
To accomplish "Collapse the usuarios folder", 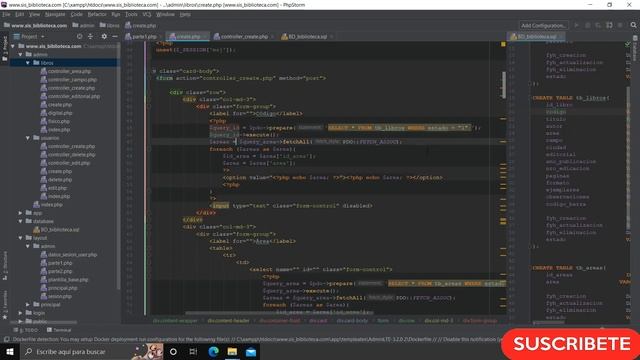I will pyautogui.click(x=28, y=138).
